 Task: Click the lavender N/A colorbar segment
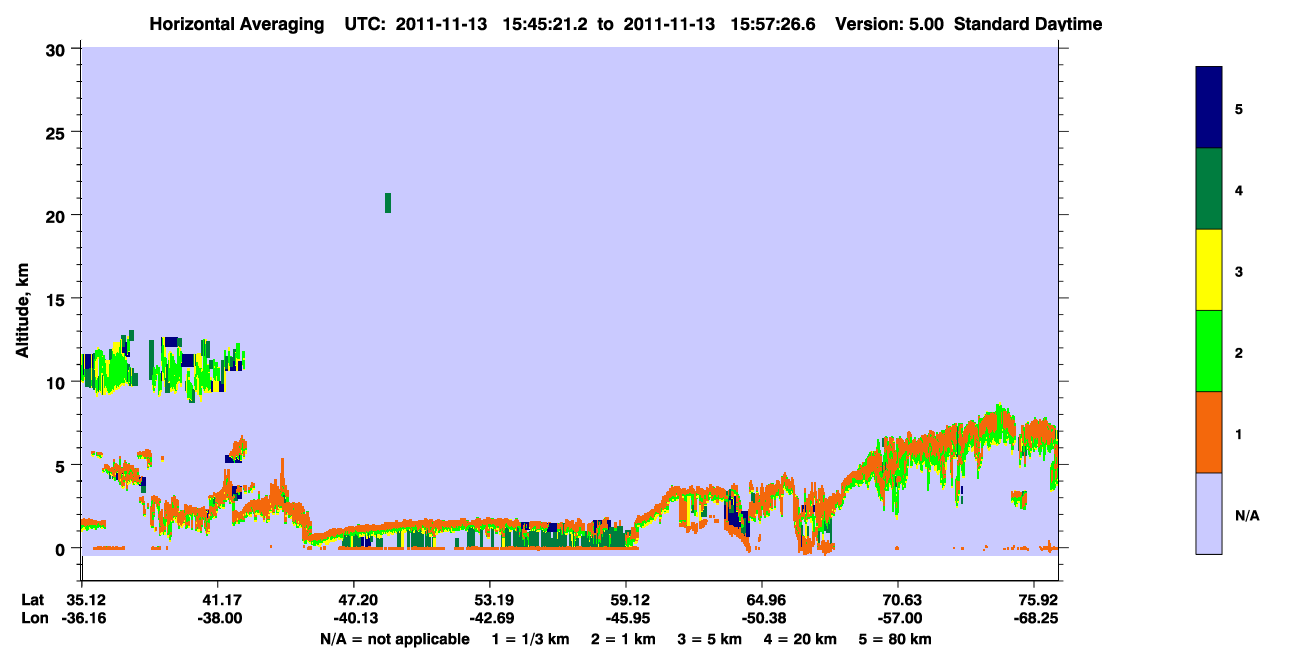coord(1209,513)
